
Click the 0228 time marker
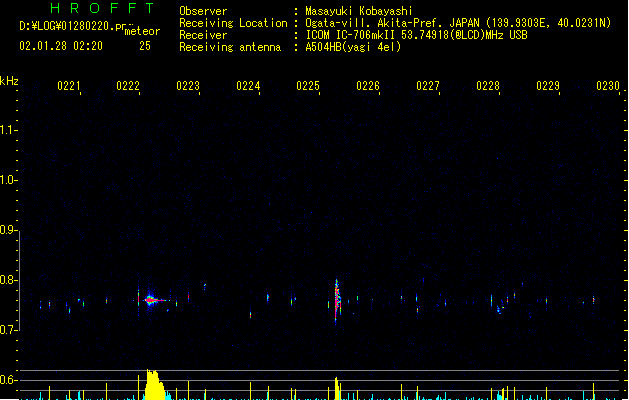tap(488, 86)
